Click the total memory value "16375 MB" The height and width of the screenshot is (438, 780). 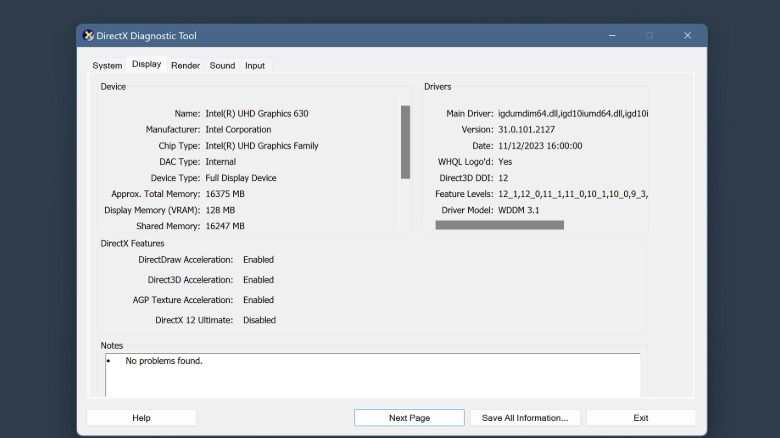click(x=225, y=194)
